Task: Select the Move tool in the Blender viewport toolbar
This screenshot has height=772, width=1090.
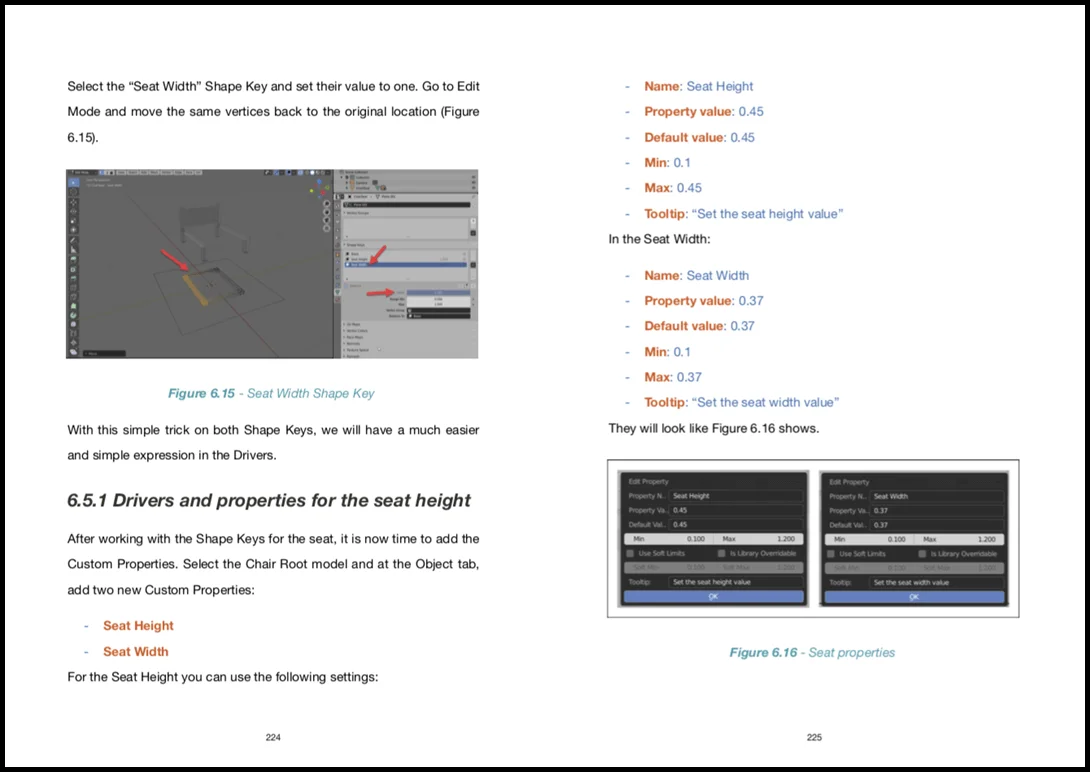Action: pos(73,202)
